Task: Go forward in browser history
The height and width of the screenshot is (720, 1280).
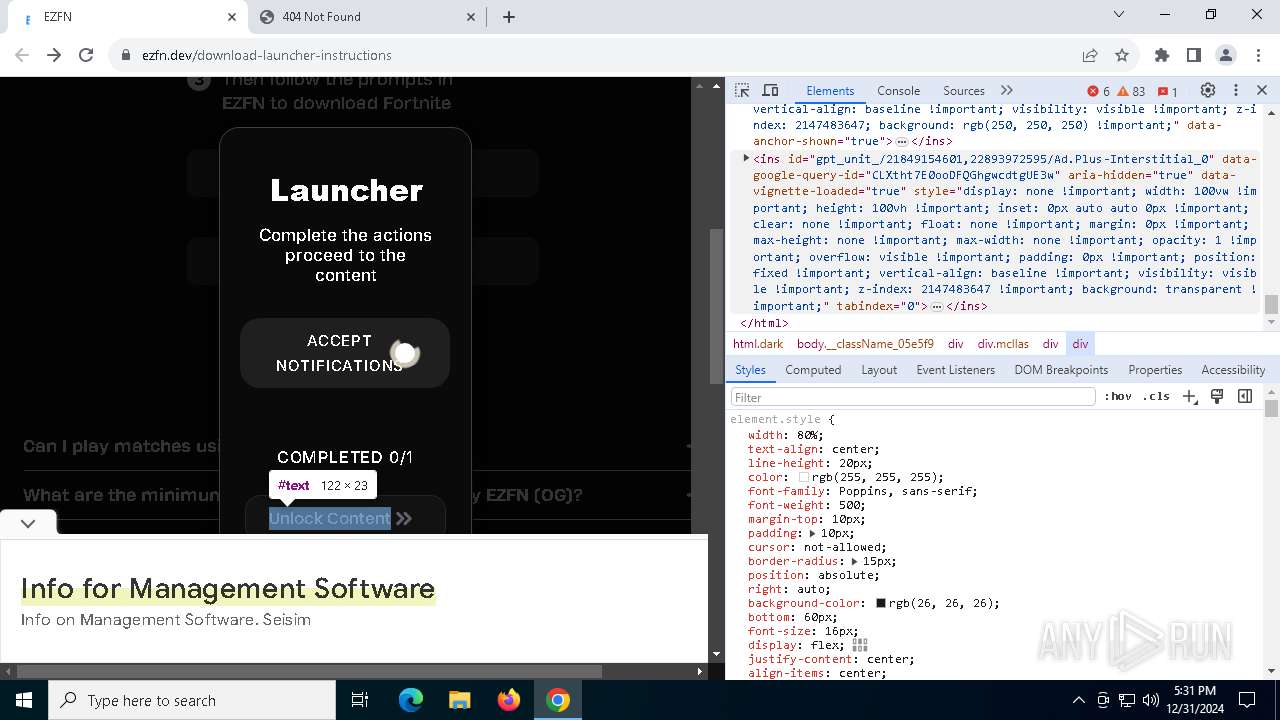Action: [x=54, y=55]
